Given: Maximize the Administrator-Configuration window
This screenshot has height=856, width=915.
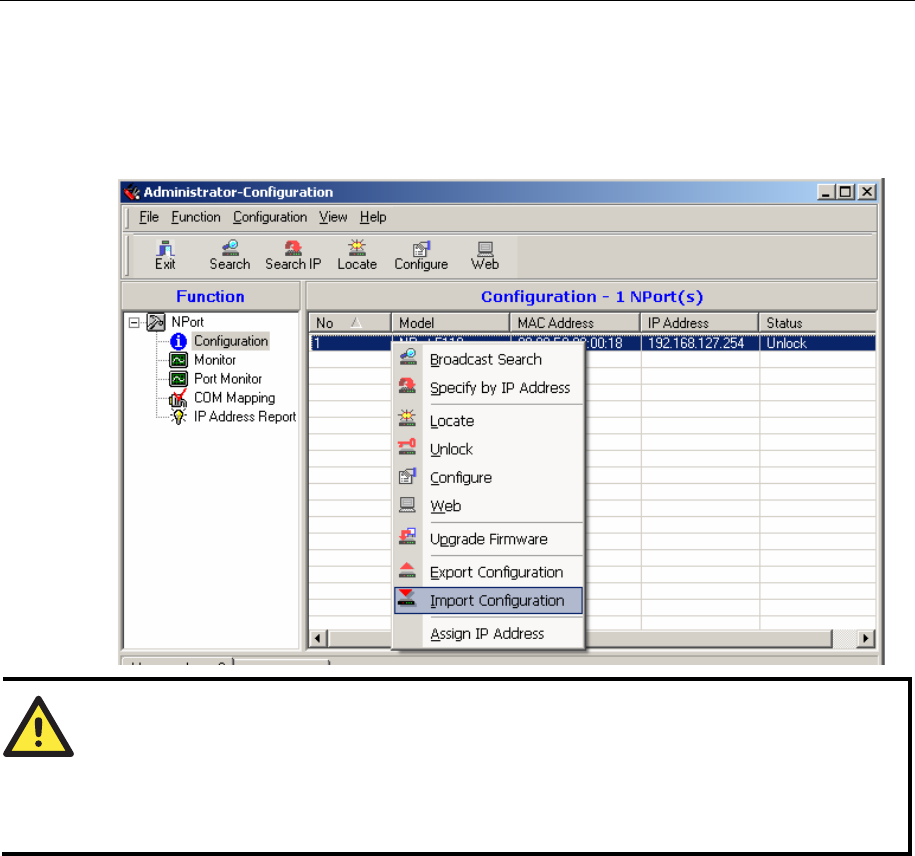Looking at the screenshot, I should (846, 192).
